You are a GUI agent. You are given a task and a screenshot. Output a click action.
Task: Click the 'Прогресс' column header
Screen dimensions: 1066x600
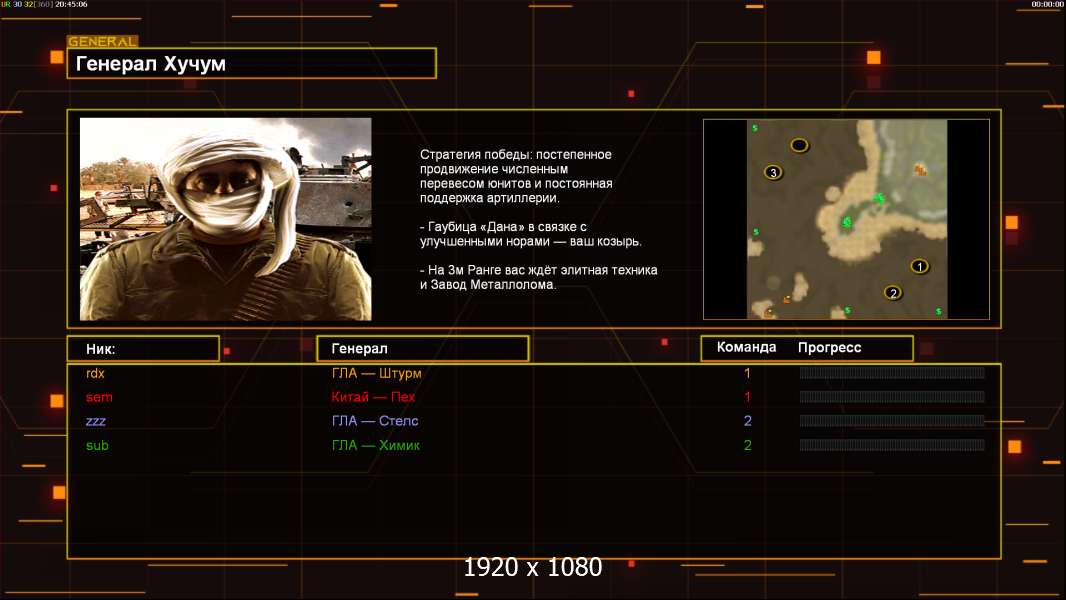tap(829, 347)
